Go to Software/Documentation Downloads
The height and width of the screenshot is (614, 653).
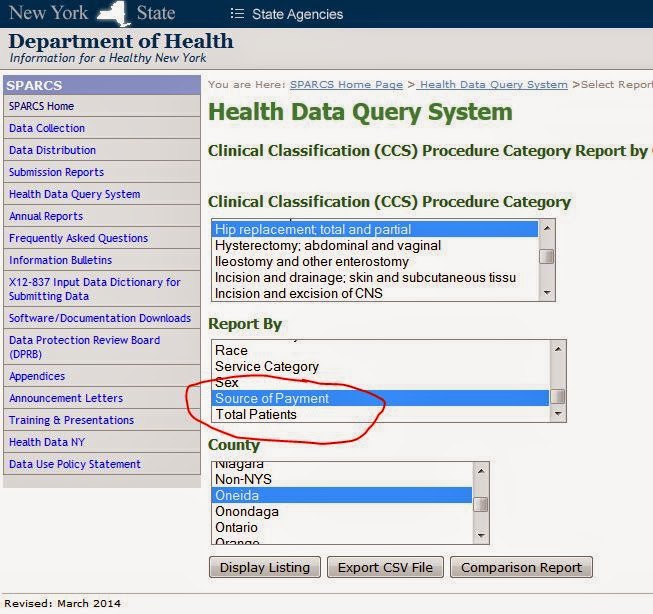pyautogui.click(x=100, y=318)
